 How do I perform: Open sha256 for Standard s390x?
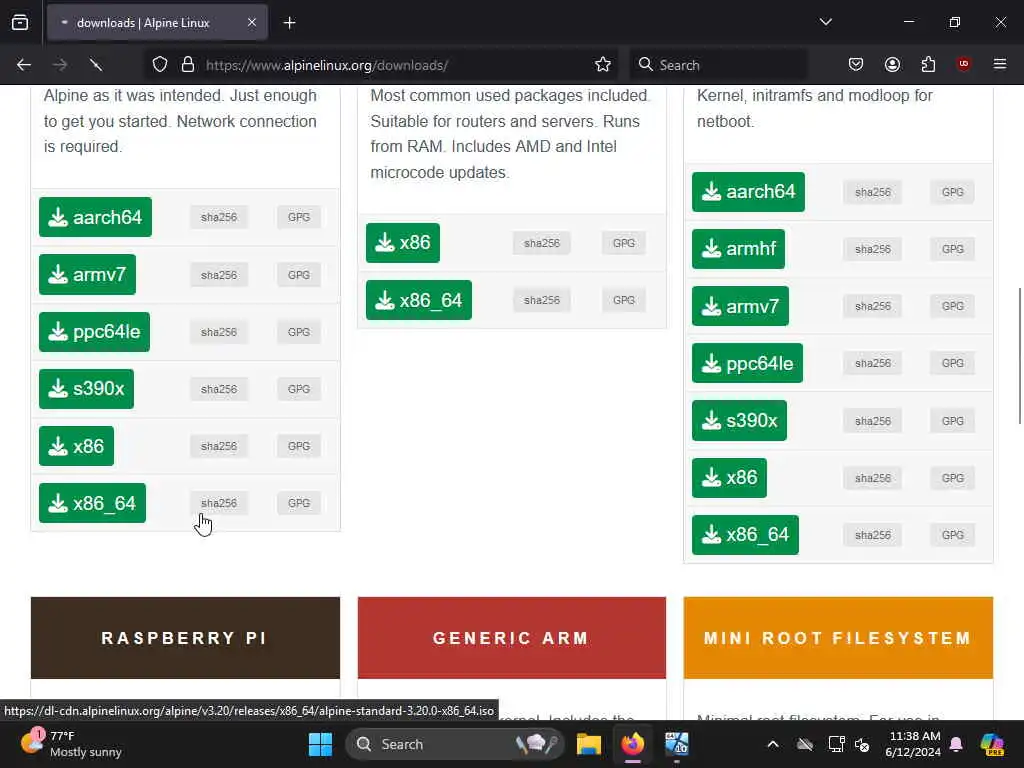(x=219, y=389)
